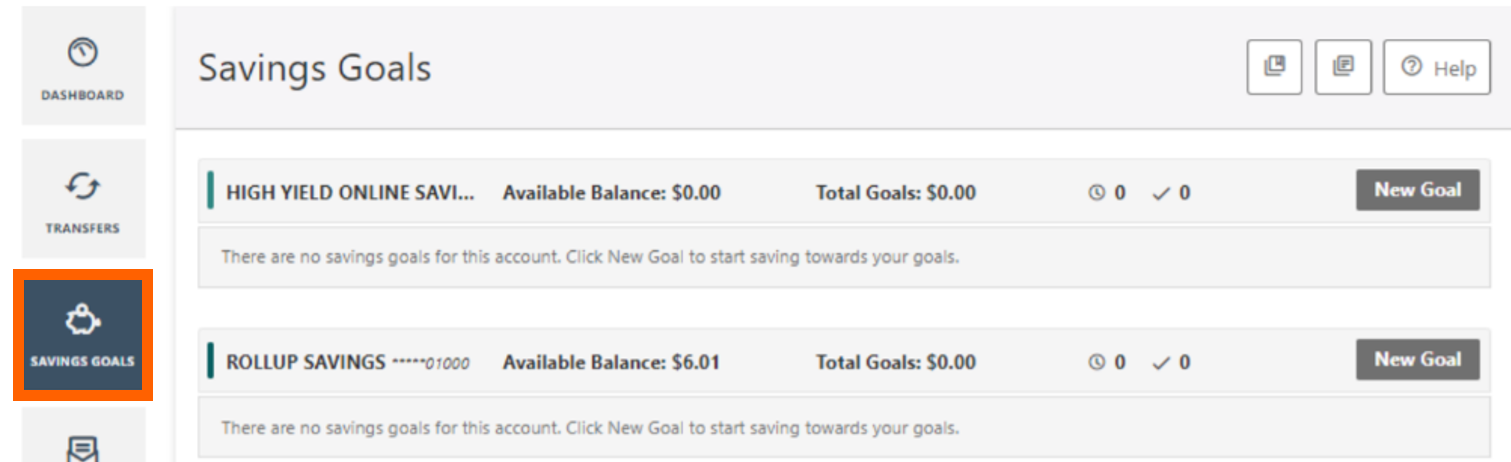This screenshot has height=462, width=1511.
Task: Select the Savings Goals piggy bank icon
Action: [82, 320]
